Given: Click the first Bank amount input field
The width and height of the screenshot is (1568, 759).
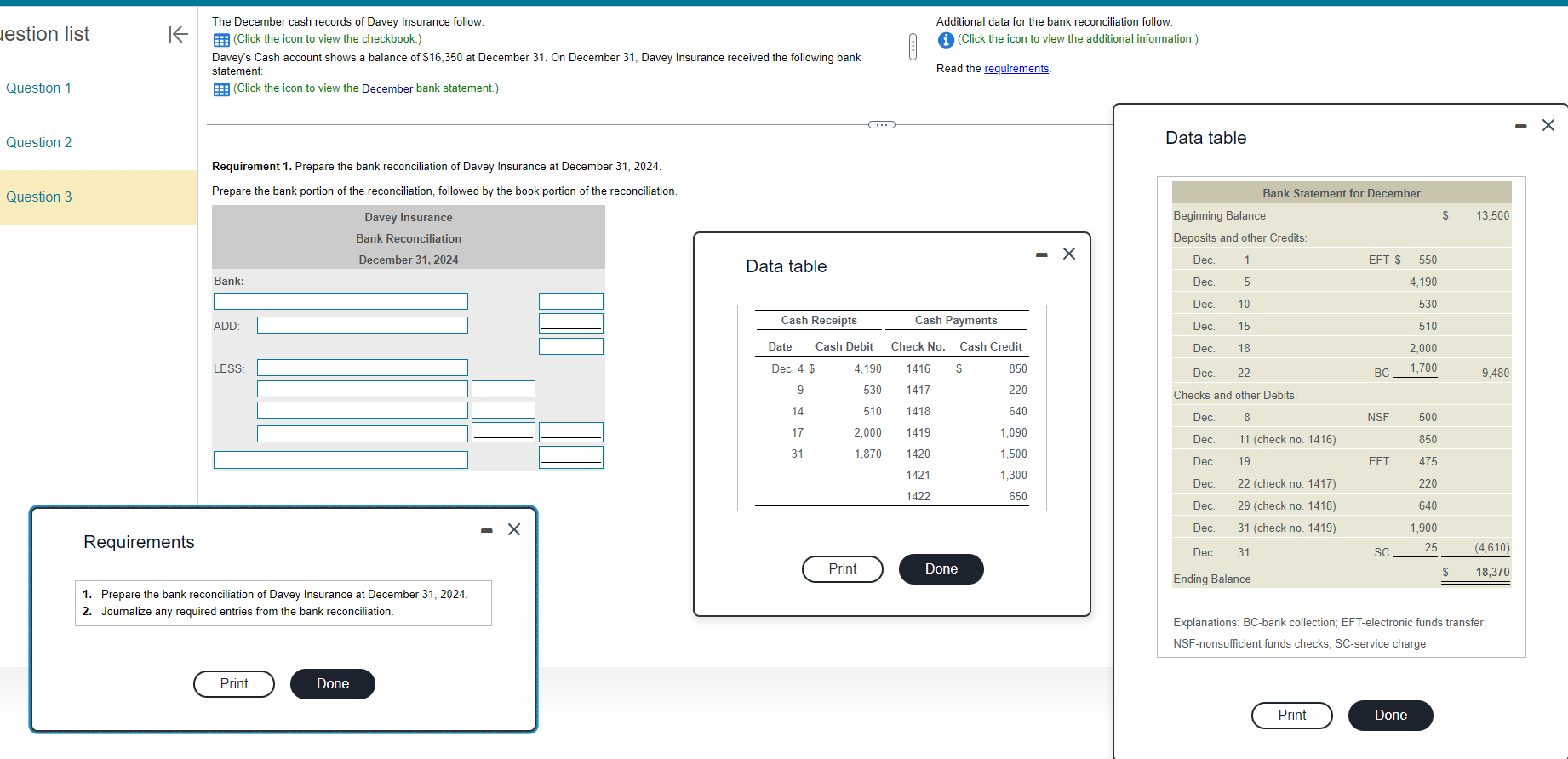Looking at the screenshot, I should (571, 301).
